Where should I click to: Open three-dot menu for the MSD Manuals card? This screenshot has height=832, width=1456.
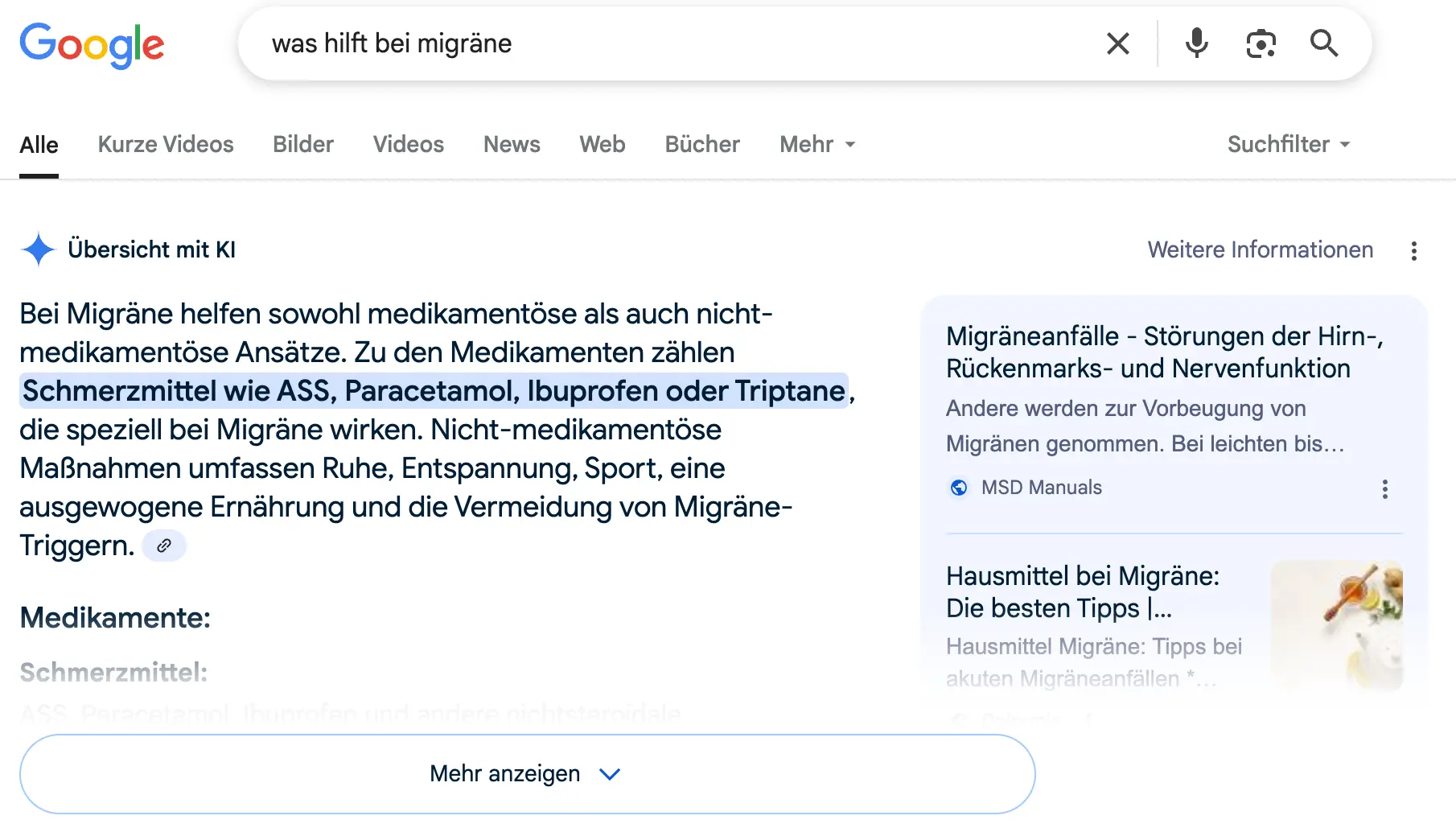1384,489
